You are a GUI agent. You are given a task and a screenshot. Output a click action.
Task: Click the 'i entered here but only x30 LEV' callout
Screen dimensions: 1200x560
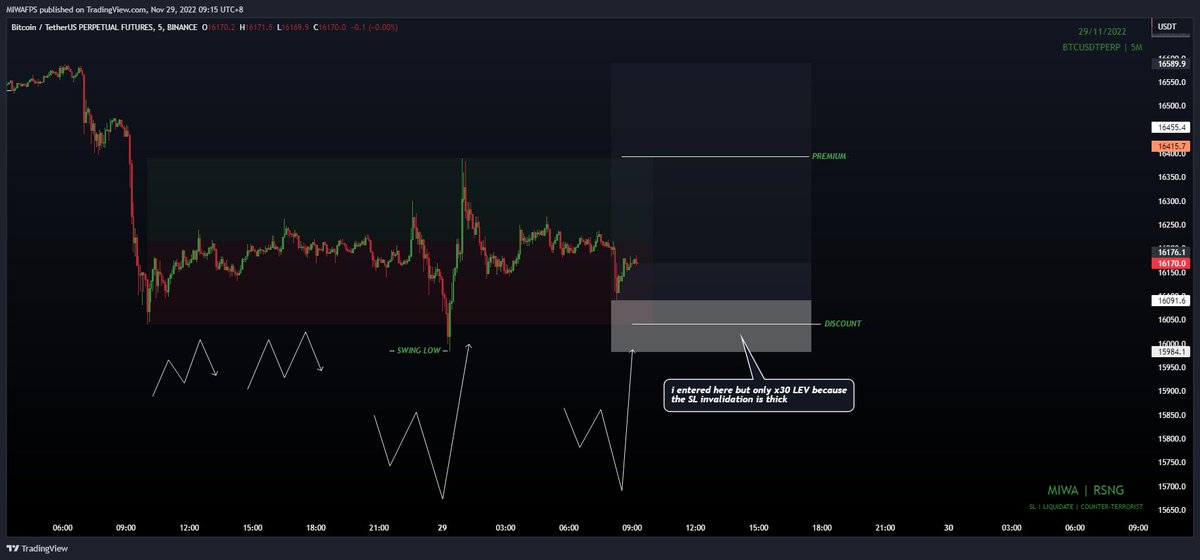tap(760, 394)
